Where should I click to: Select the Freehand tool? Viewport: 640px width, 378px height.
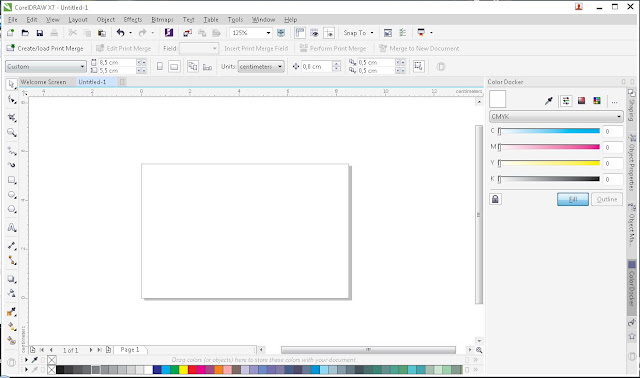(12, 151)
